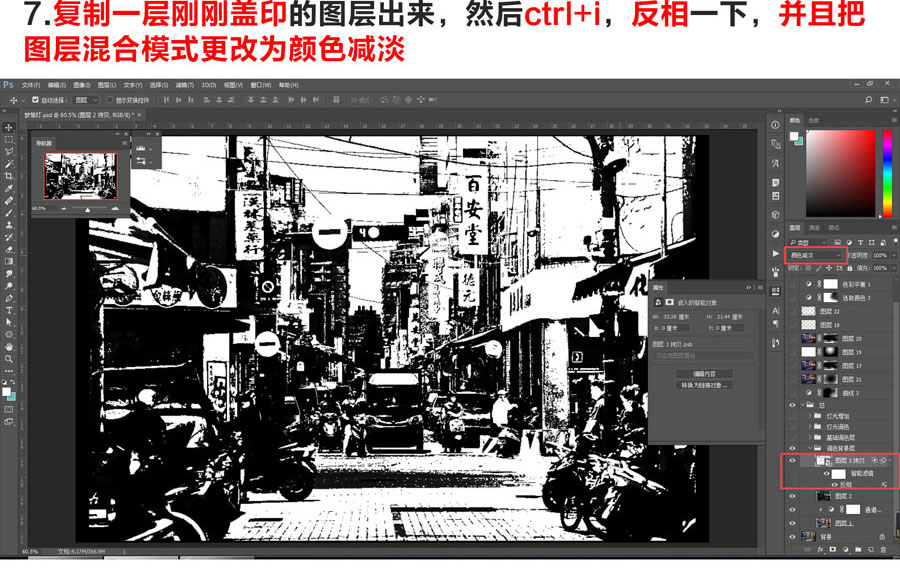900x568 pixels.
Task: Open the 图像(I) menu
Action: coord(82,85)
